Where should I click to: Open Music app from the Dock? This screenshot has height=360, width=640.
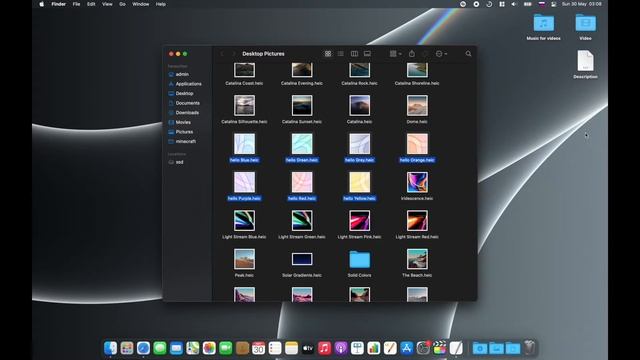pos(324,348)
